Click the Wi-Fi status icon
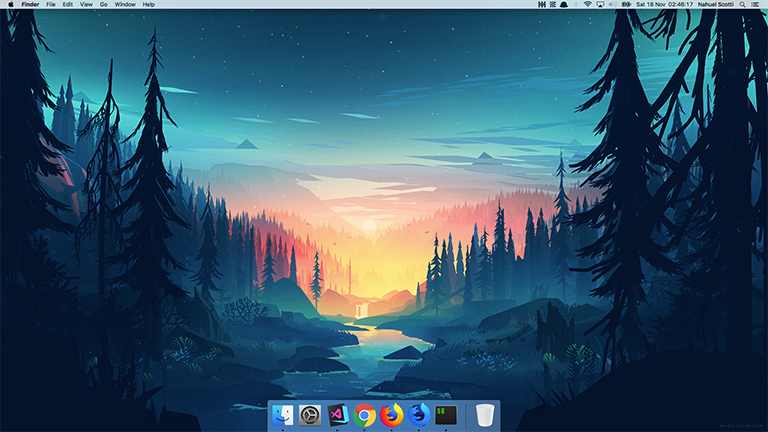768x432 pixels. tap(587, 4)
